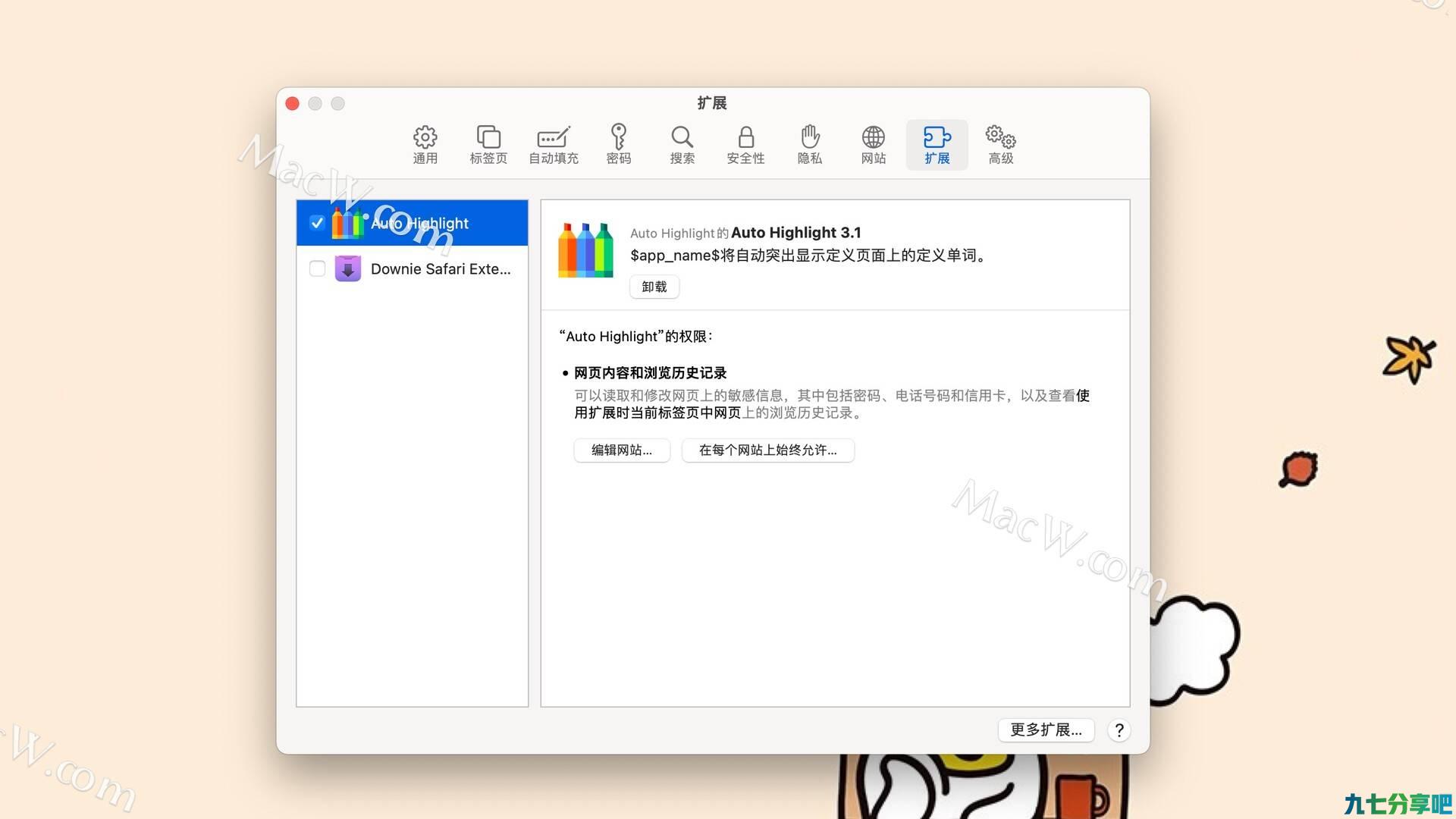Open the 自动填充 (AutoFill) settings

click(554, 145)
